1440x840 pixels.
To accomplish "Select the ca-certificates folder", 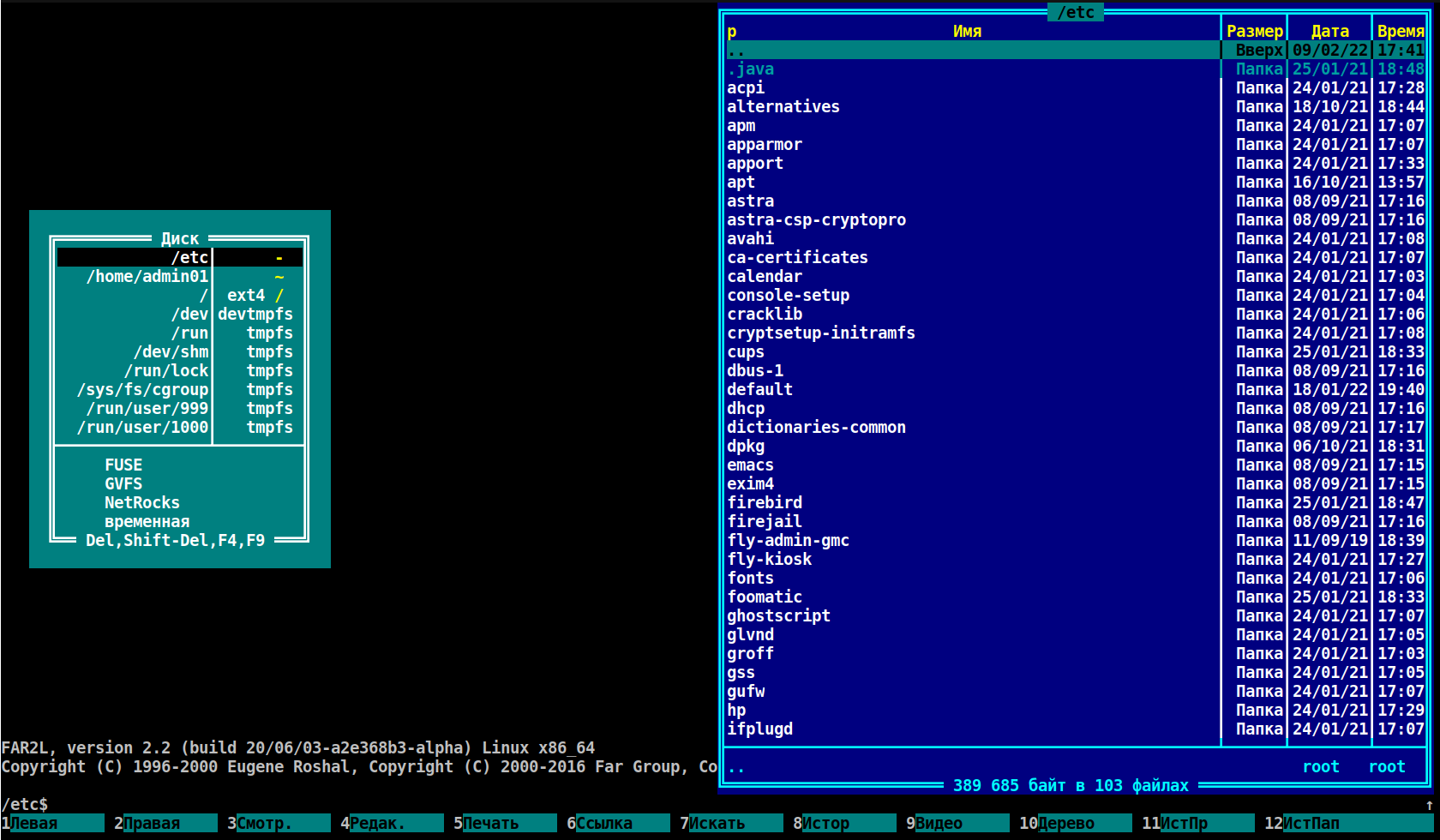I will pos(1076,257).
